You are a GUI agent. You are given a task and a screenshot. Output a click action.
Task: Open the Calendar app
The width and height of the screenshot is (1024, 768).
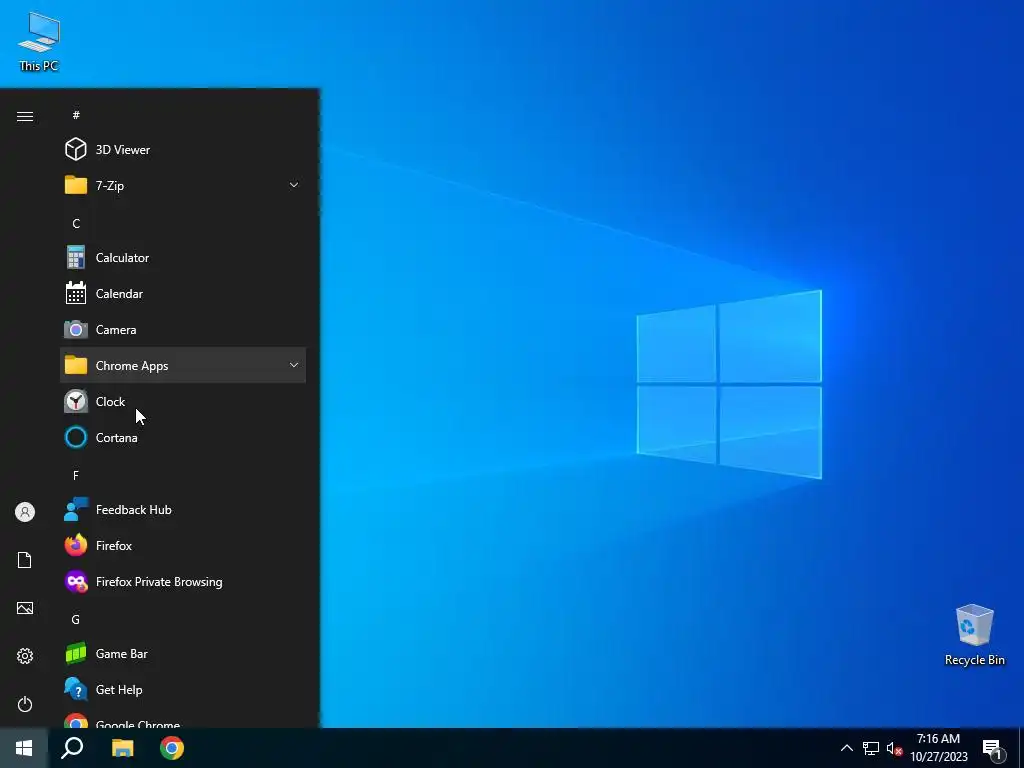[x=183, y=293]
